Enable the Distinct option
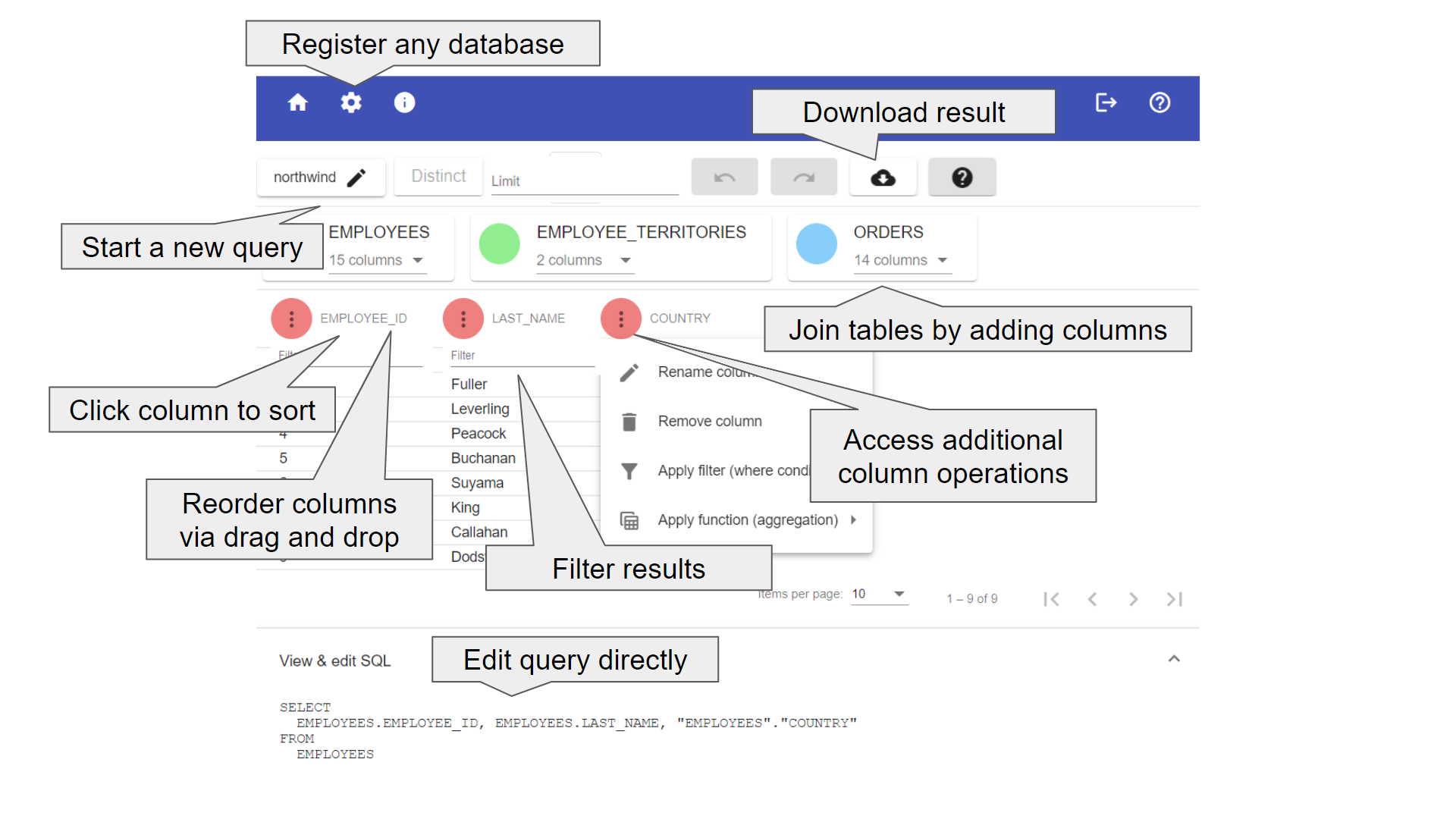This screenshot has height=819, width=1456. [x=438, y=176]
